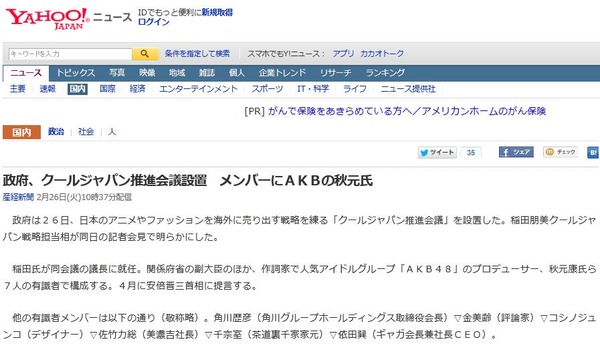This screenshot has height=360, width=600.
Task: Select IT・科学 category
Action: pyautogui.click(x=313, y=89)
